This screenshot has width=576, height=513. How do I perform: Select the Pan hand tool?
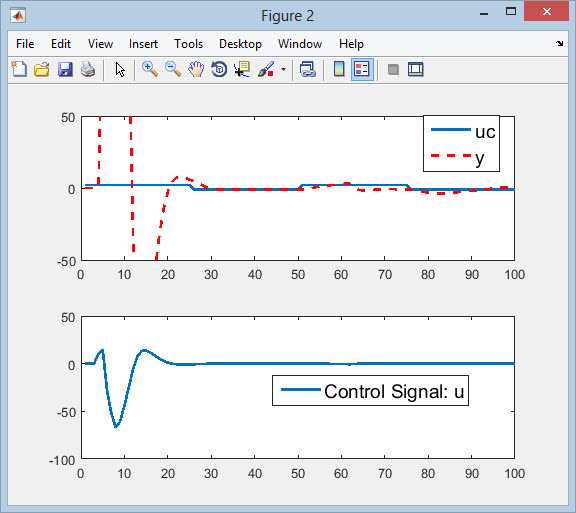(x=196, y=69)
